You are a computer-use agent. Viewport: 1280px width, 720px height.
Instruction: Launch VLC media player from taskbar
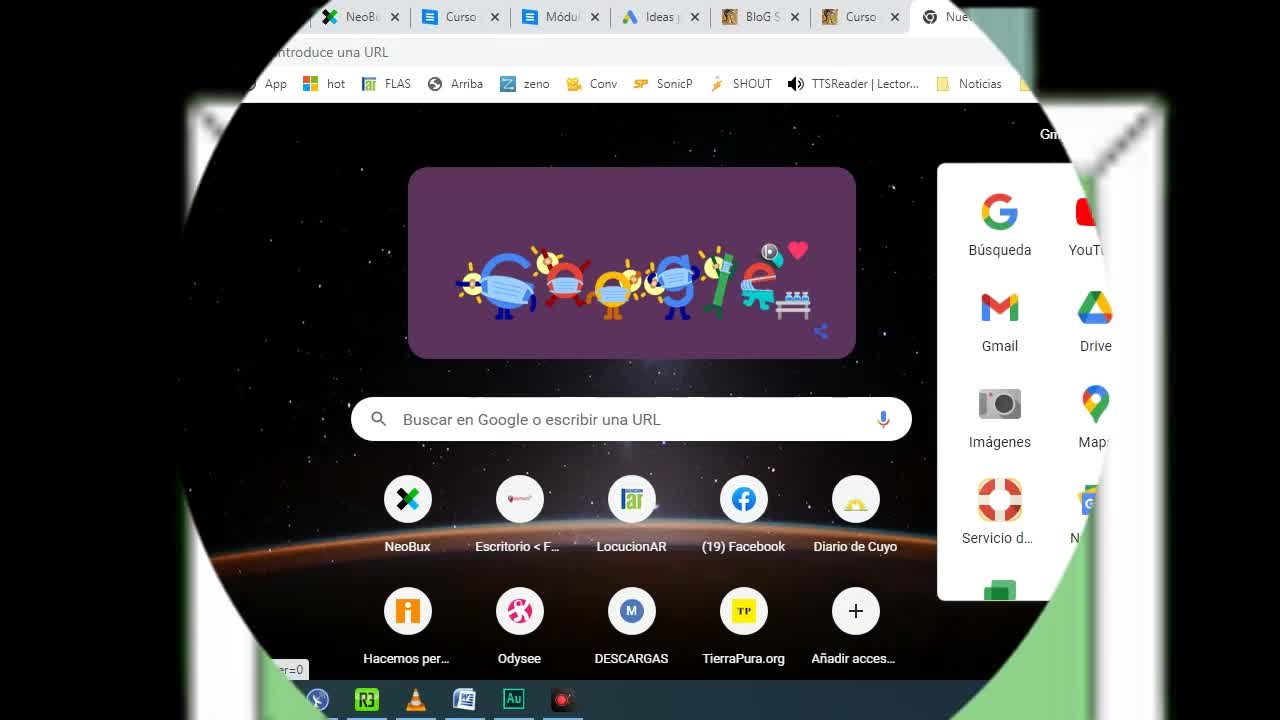coord(416,700)
